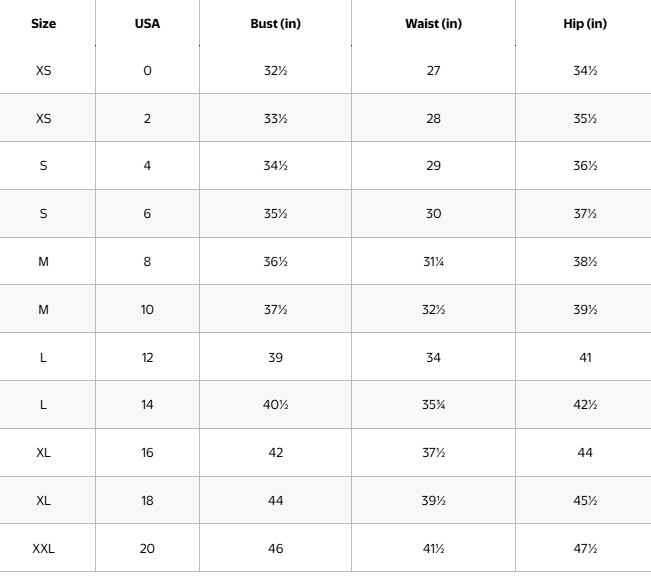Click the Size column header
Viewport: 651px width, 577px height.
(43, 24)
